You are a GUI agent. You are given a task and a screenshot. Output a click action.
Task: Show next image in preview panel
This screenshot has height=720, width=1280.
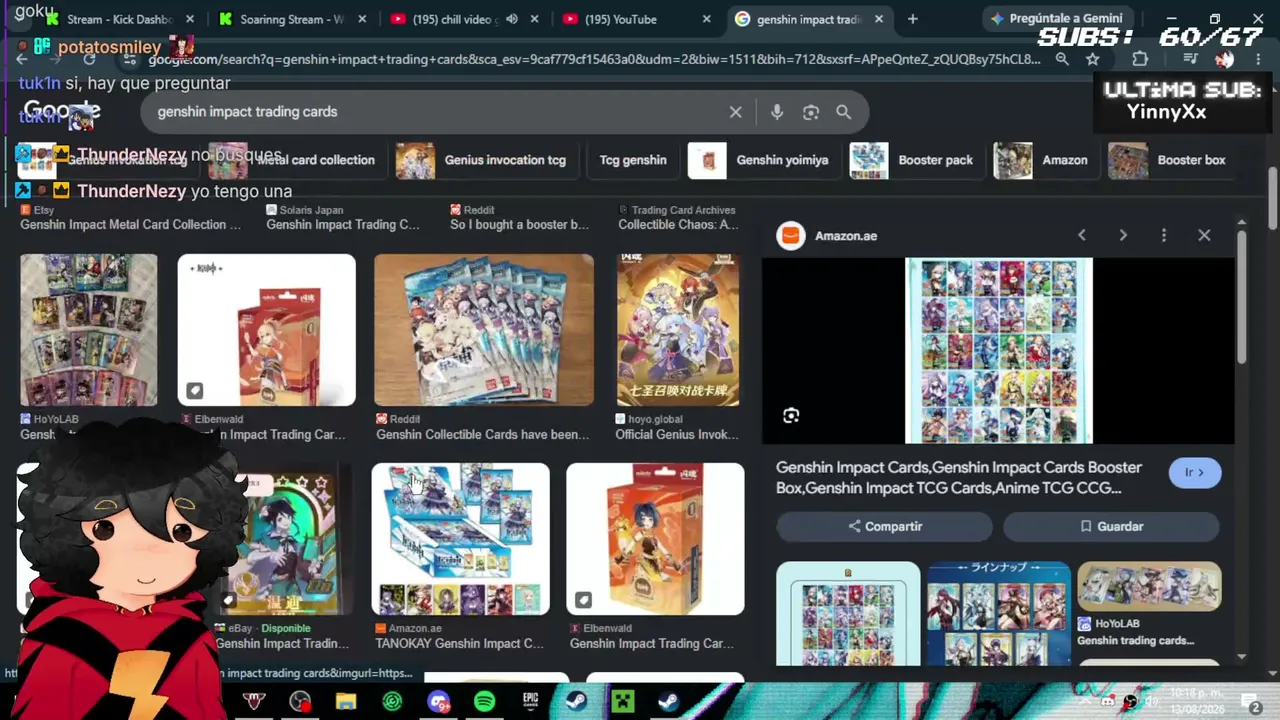tap(1123, 235)
